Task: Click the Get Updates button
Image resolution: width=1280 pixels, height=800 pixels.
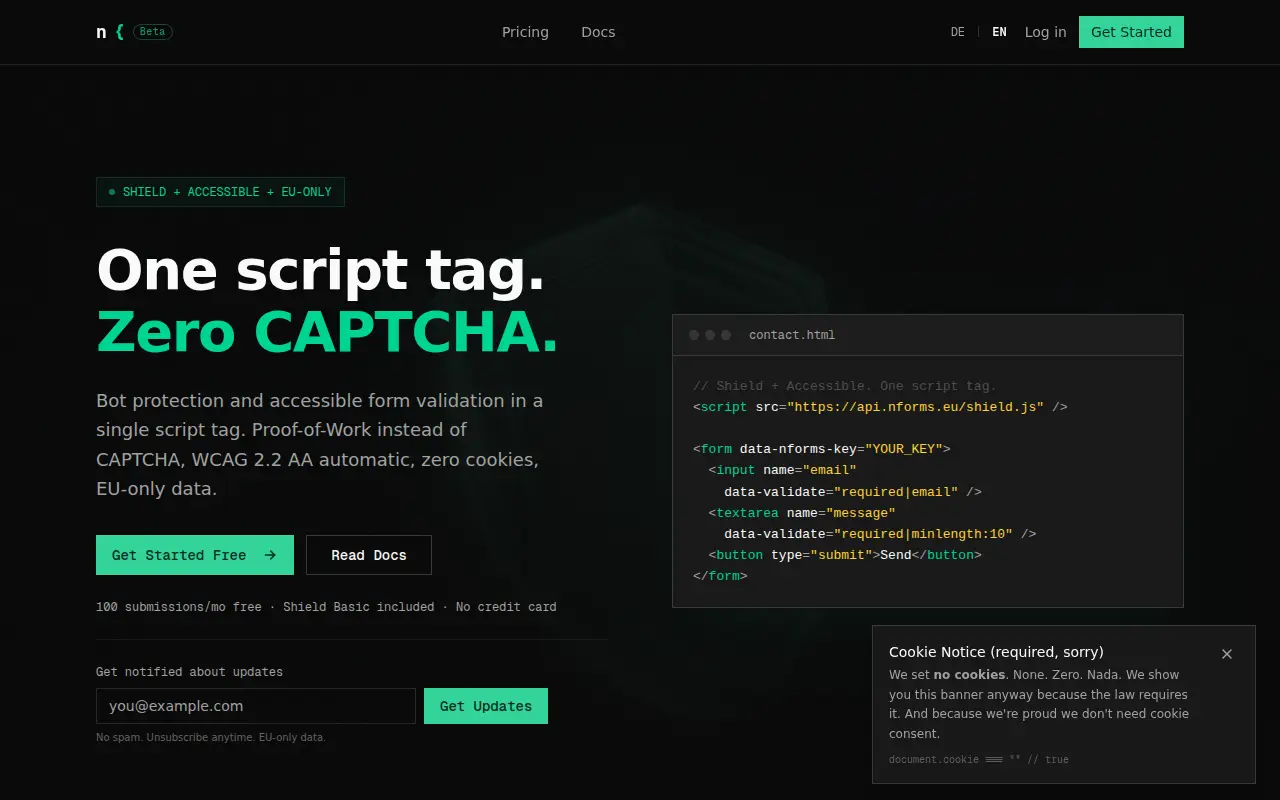Action: [x=486, y=706]
